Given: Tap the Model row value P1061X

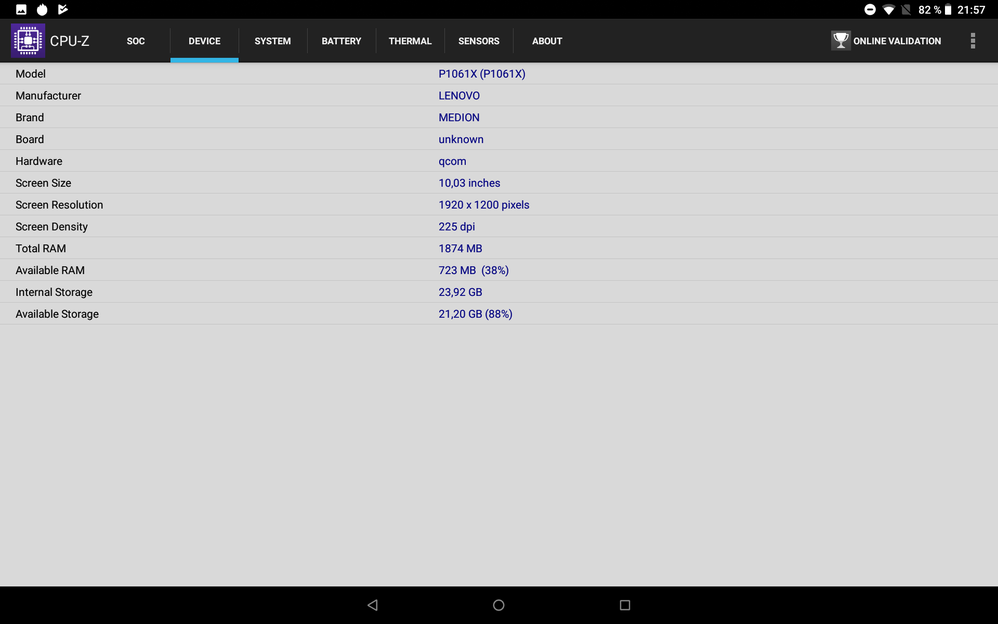Looking at the screenshot, I should 481,74.
